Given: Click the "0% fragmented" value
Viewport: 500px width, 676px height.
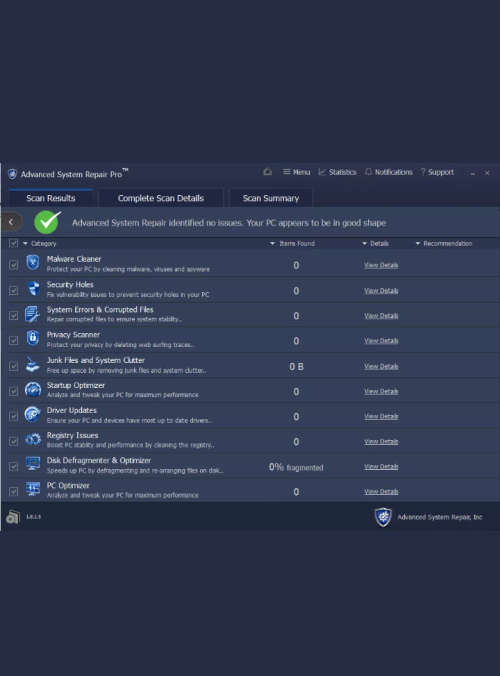Looking at the screenshot, I should point(296,467).
